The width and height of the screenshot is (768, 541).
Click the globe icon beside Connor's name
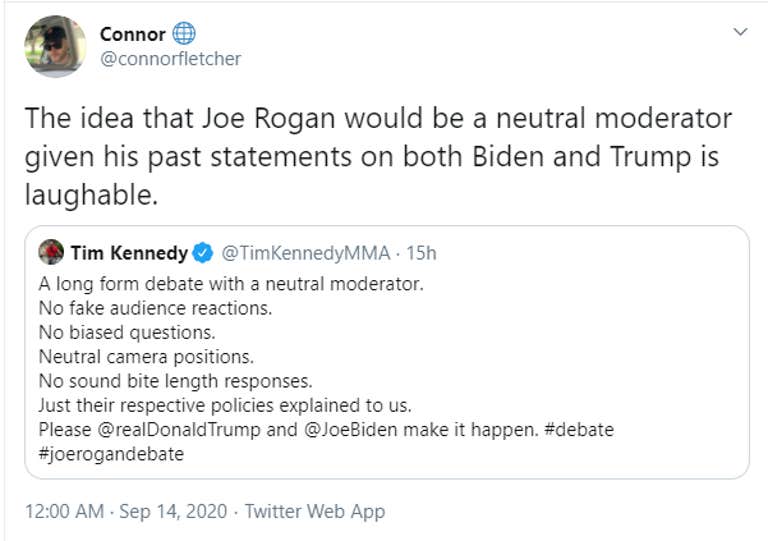point(184,34)
